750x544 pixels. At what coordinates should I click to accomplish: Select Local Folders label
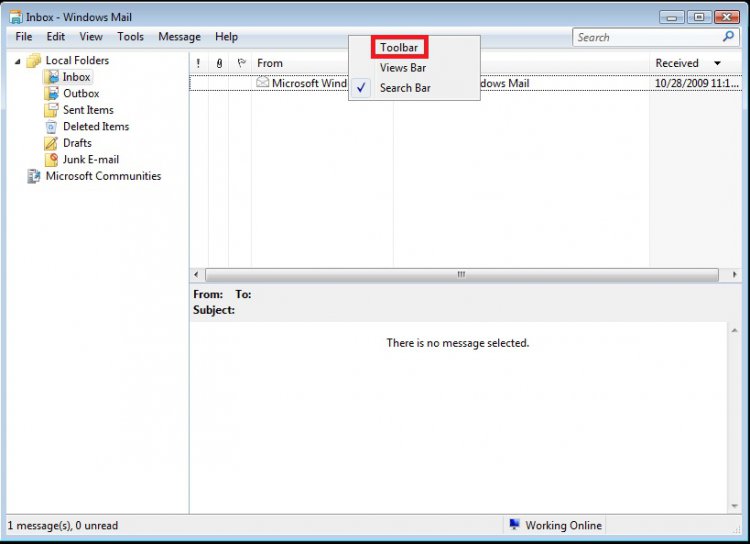[77, 61]
